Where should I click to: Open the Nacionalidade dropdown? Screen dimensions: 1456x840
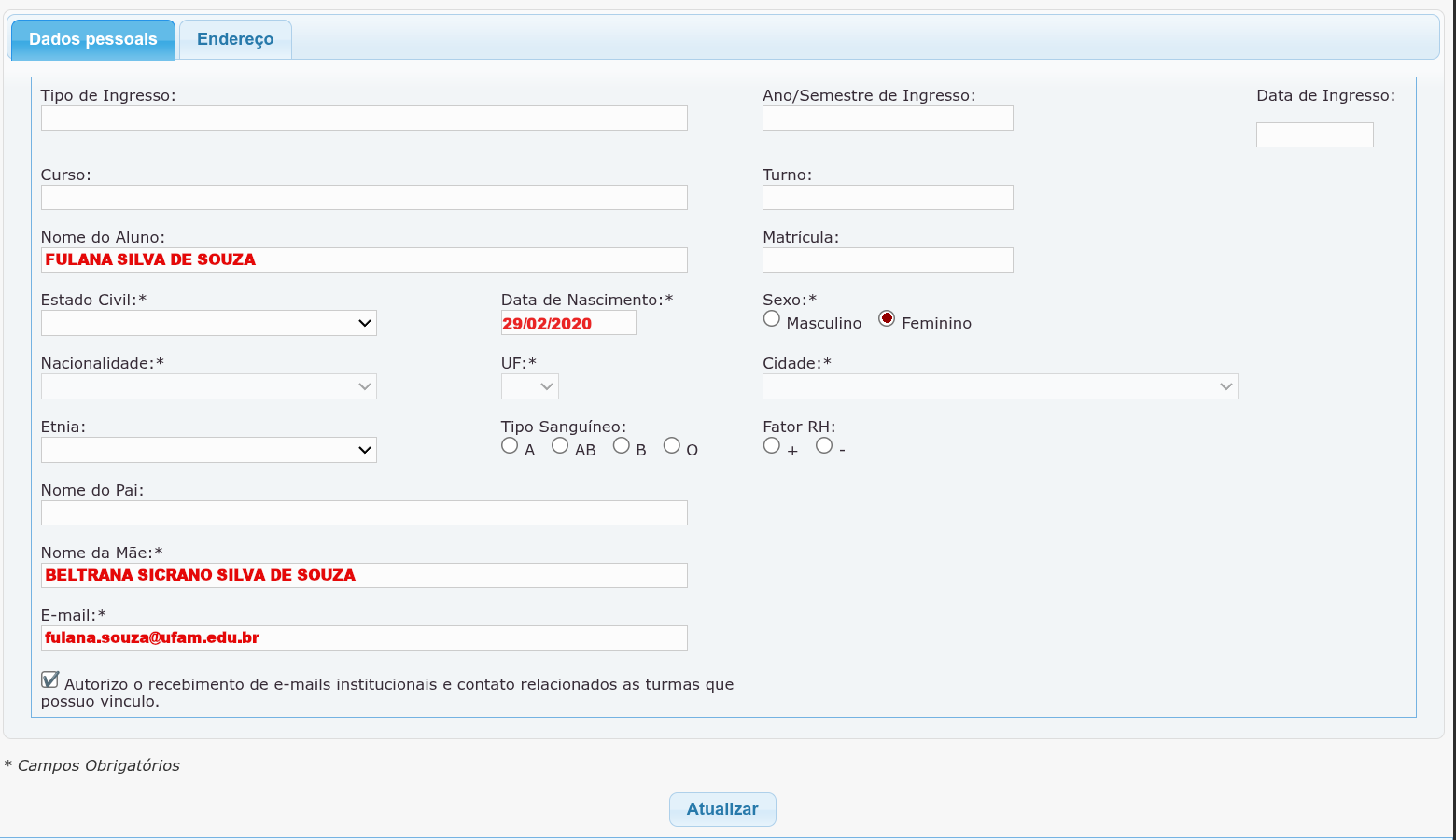tap(209, 386)
